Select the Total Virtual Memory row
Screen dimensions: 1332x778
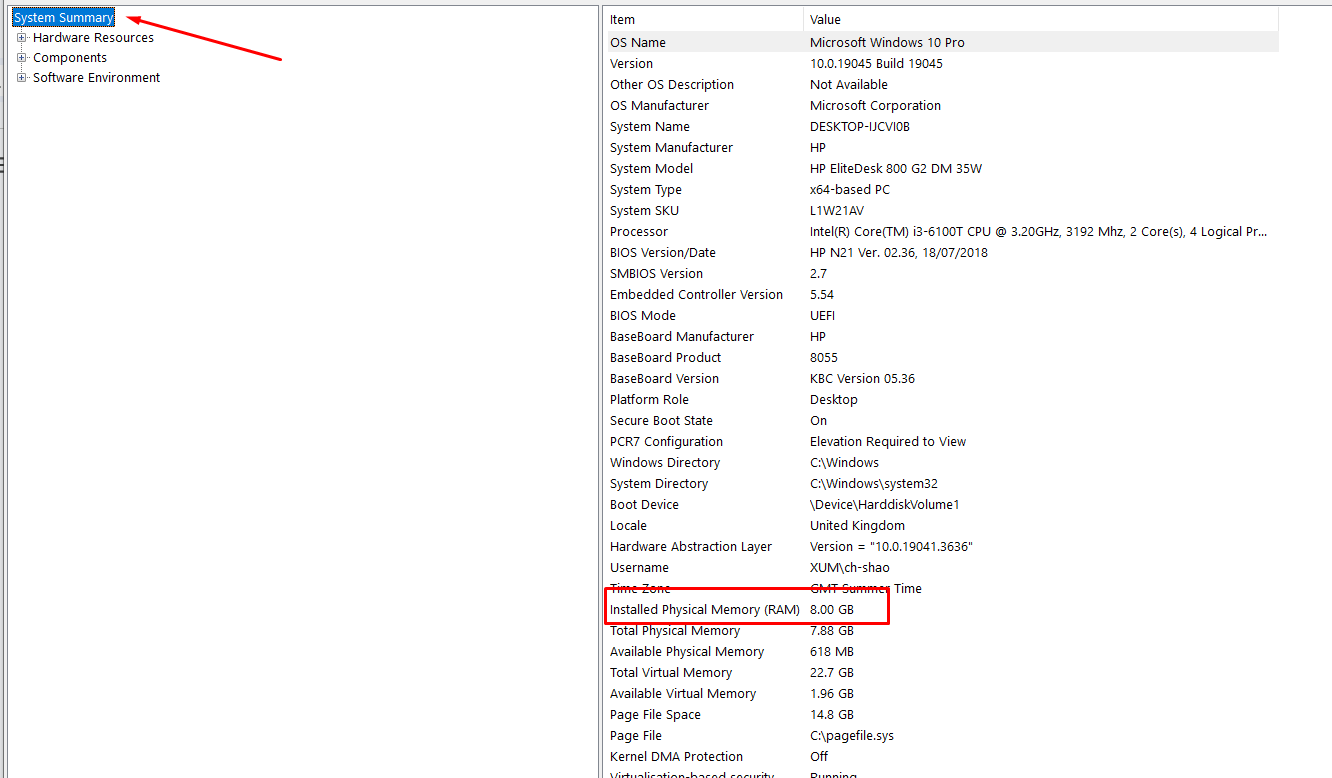[x=671, y=673]
